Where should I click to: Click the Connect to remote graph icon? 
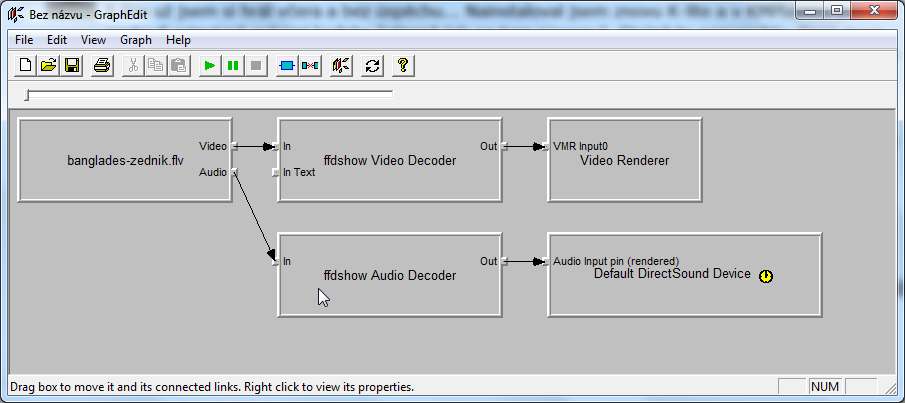click(341, 65)
